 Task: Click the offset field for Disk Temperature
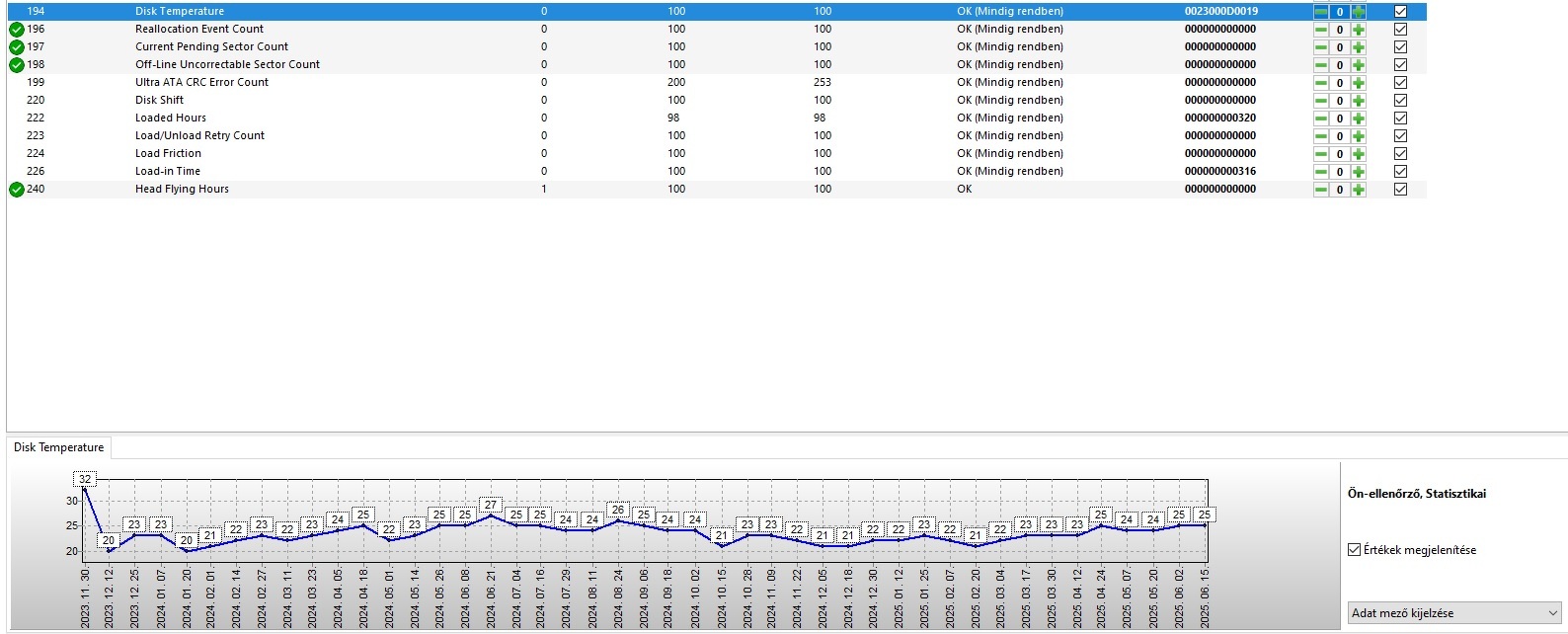pyautogui.click(x=1340, y=12)
